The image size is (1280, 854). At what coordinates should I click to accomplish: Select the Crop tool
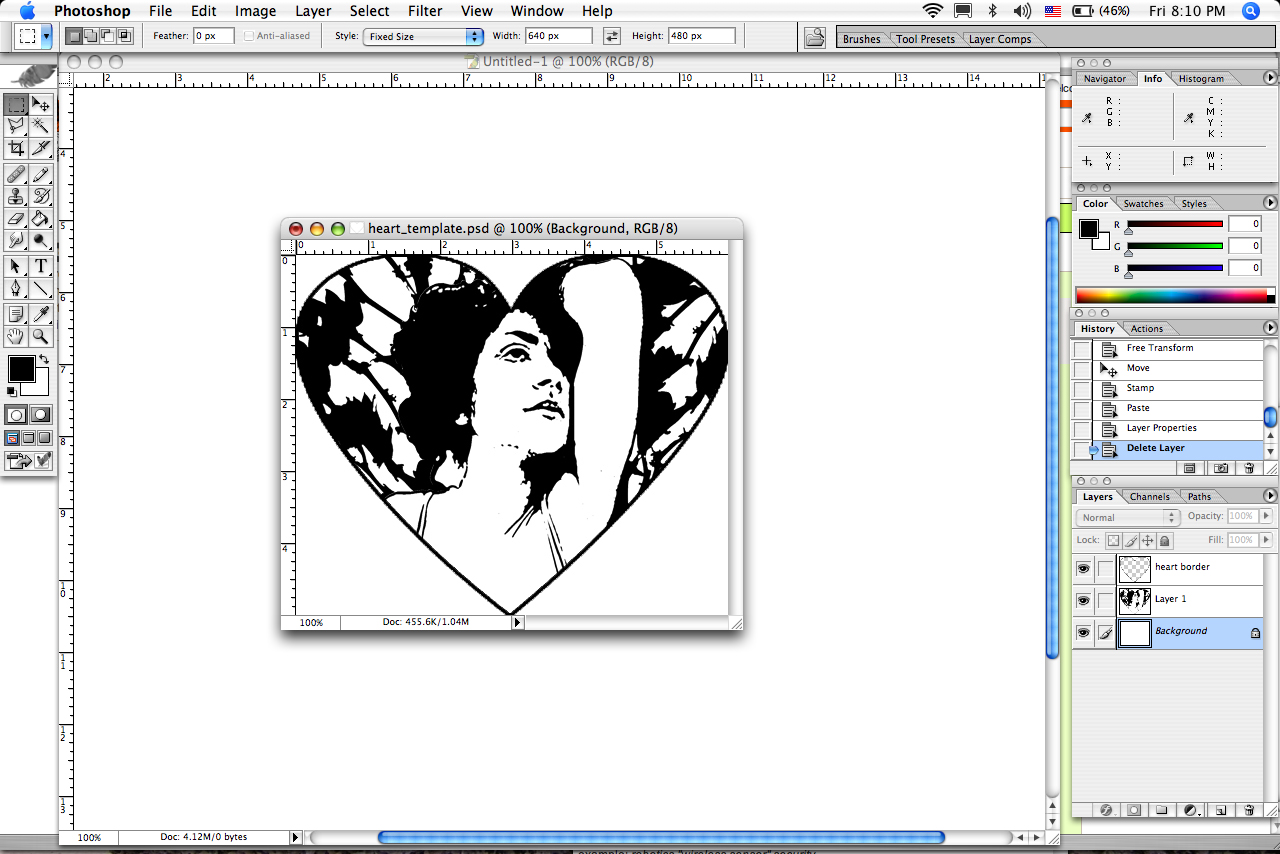point(16,149)
